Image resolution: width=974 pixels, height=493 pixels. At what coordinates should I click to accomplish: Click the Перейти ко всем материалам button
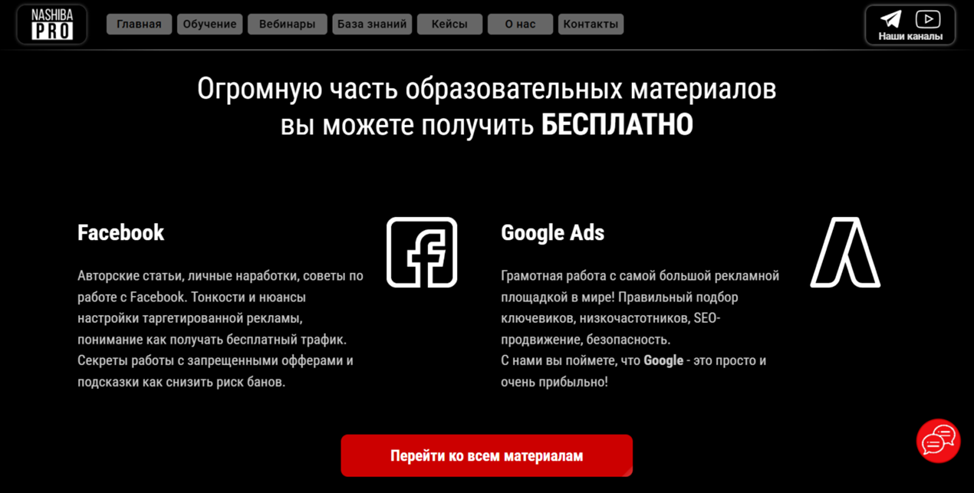[x=486, y=456]
